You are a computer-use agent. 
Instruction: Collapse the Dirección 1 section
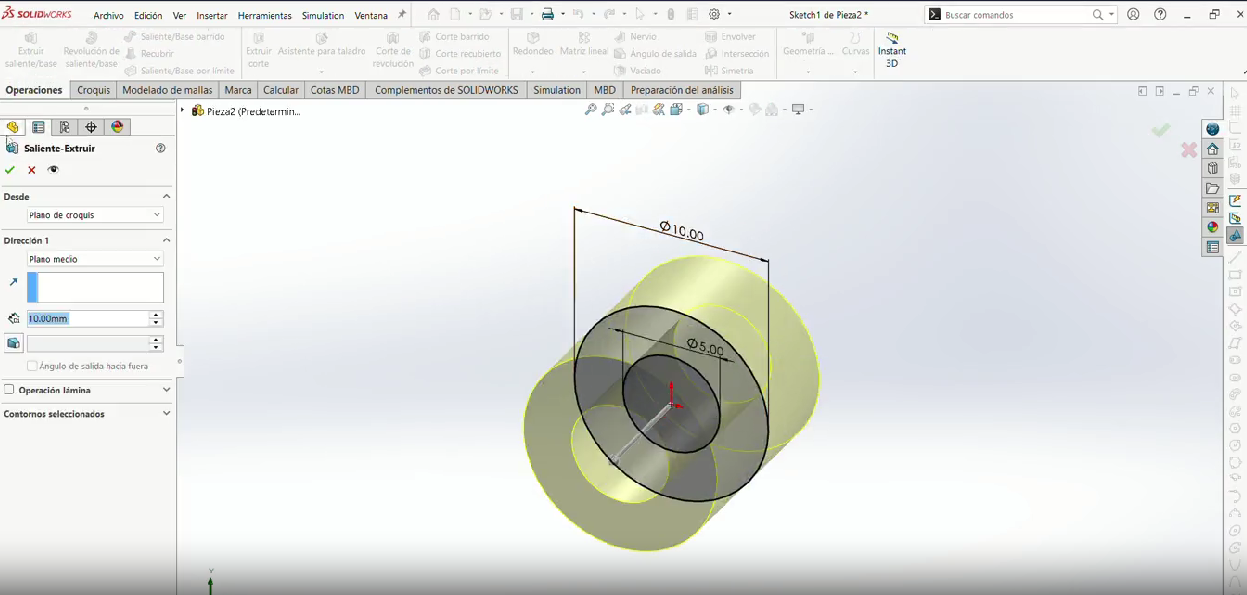tap(166, 241)
